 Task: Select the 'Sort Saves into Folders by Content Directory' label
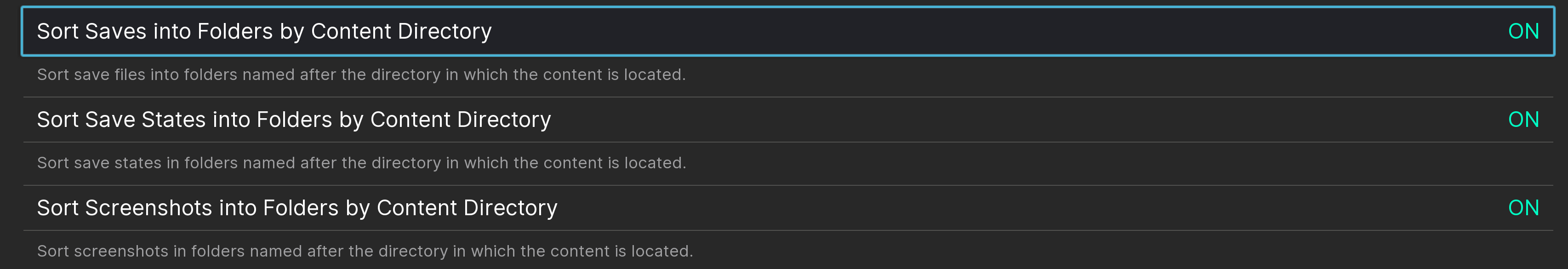(x=264, y=31)
